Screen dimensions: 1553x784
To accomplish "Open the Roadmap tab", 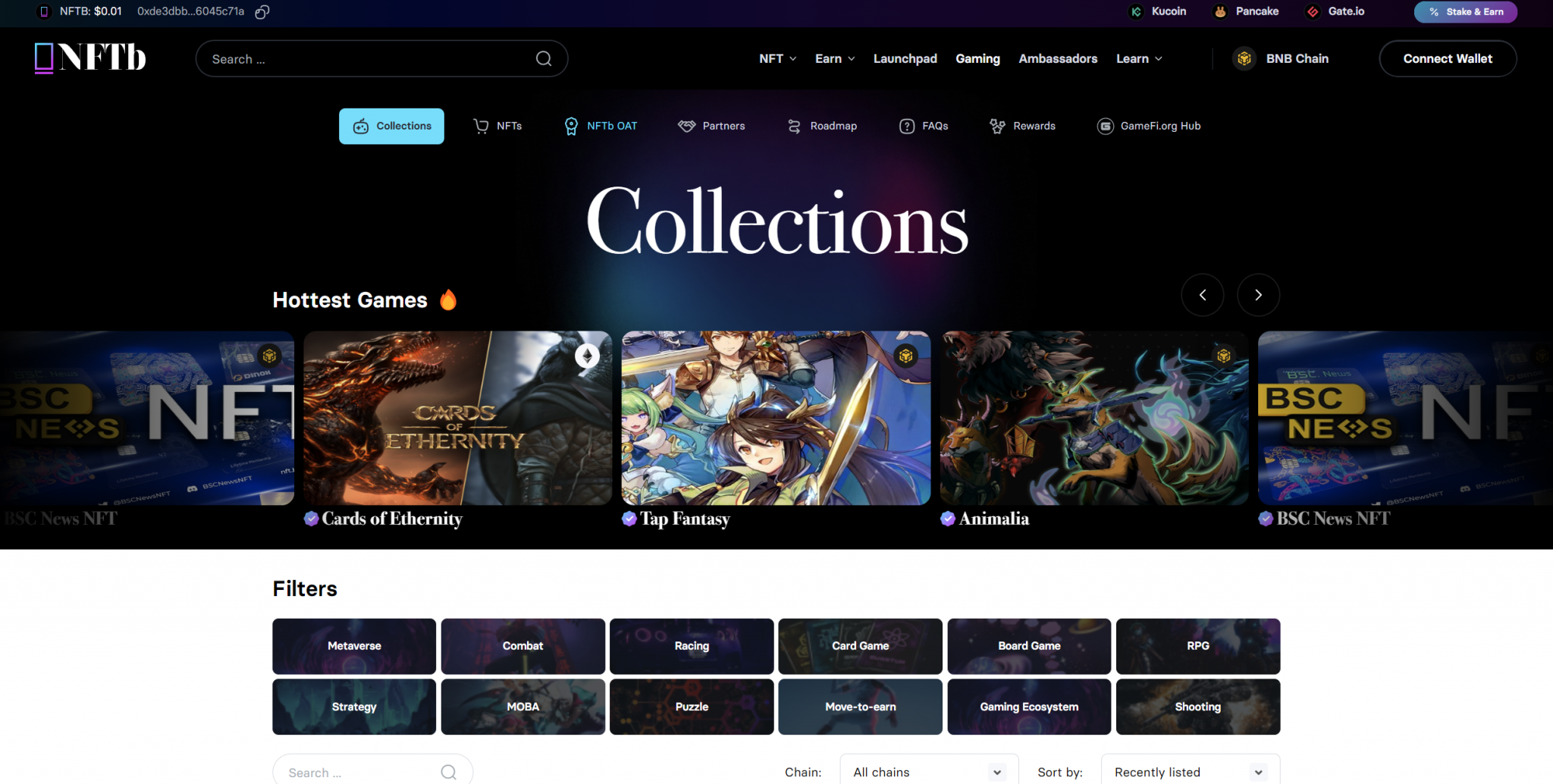I will pos(822,126).
